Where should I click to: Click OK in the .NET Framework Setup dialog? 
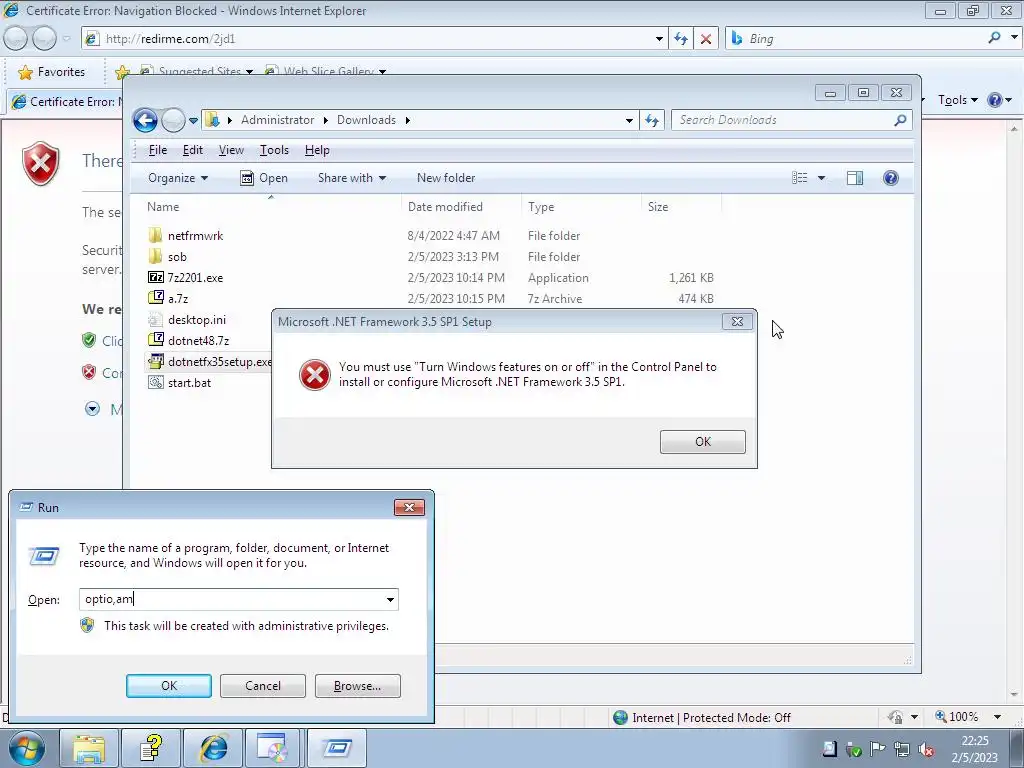pyautogui.click(x=703, y=441)
